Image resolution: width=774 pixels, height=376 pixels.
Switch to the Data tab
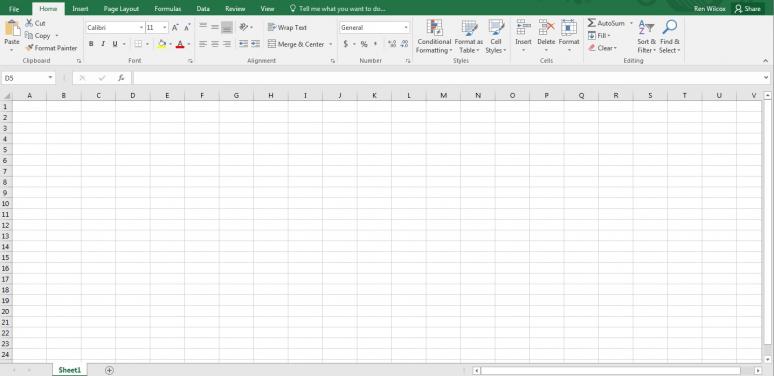[x=203, y=9]
